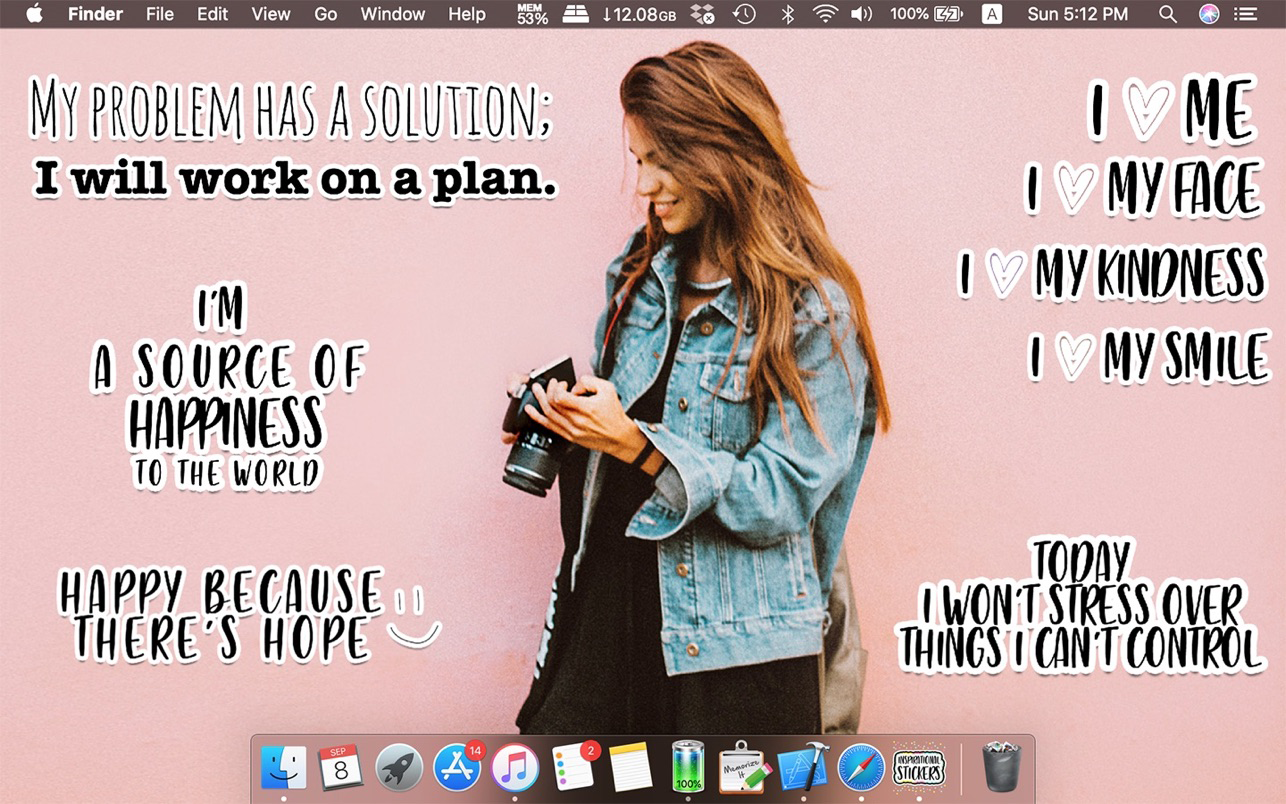1286x804 pixels.
Task: Open the Apple menu
Action: [34, 14]
